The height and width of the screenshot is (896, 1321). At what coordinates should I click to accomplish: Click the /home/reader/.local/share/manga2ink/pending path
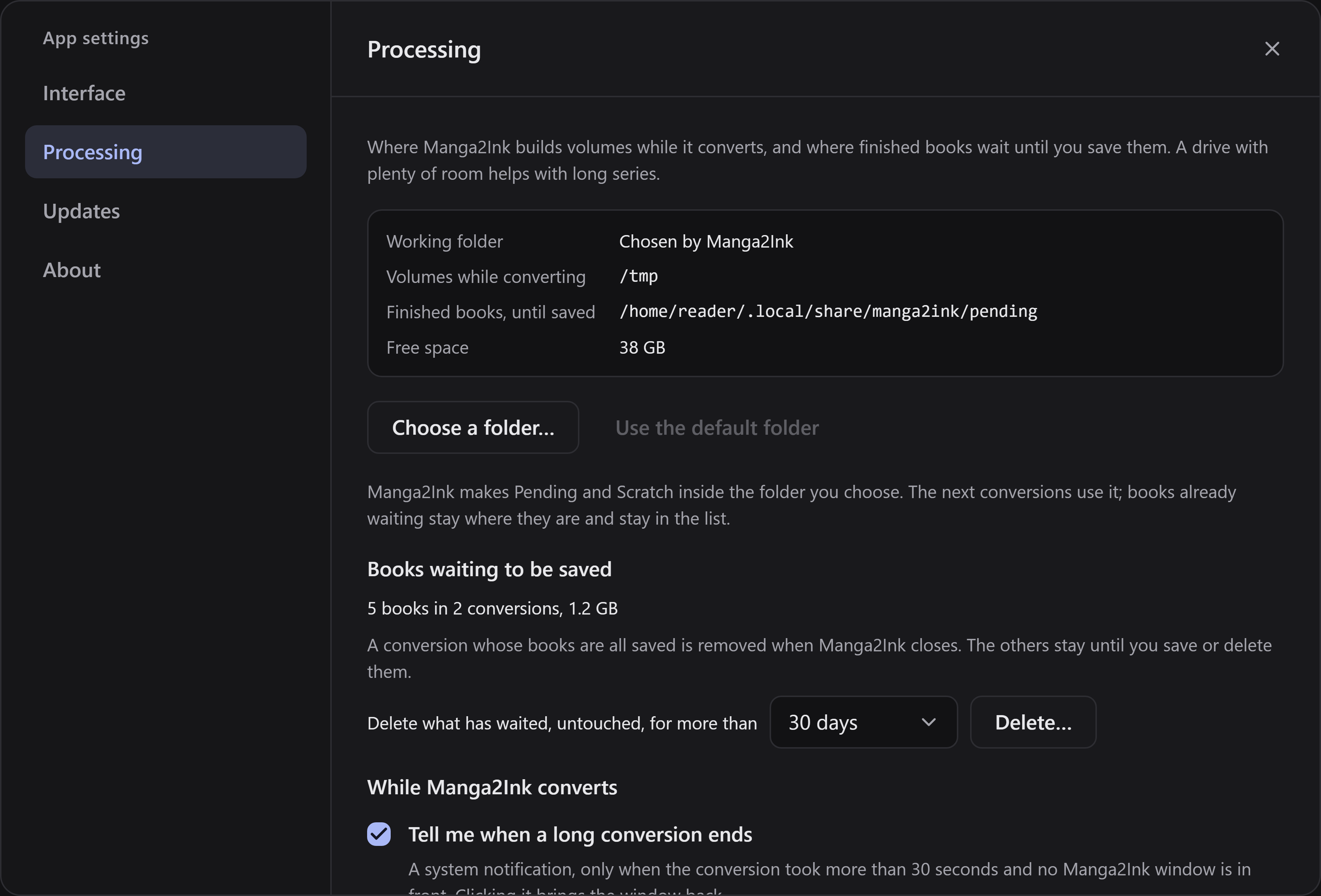tap(828, 311)
